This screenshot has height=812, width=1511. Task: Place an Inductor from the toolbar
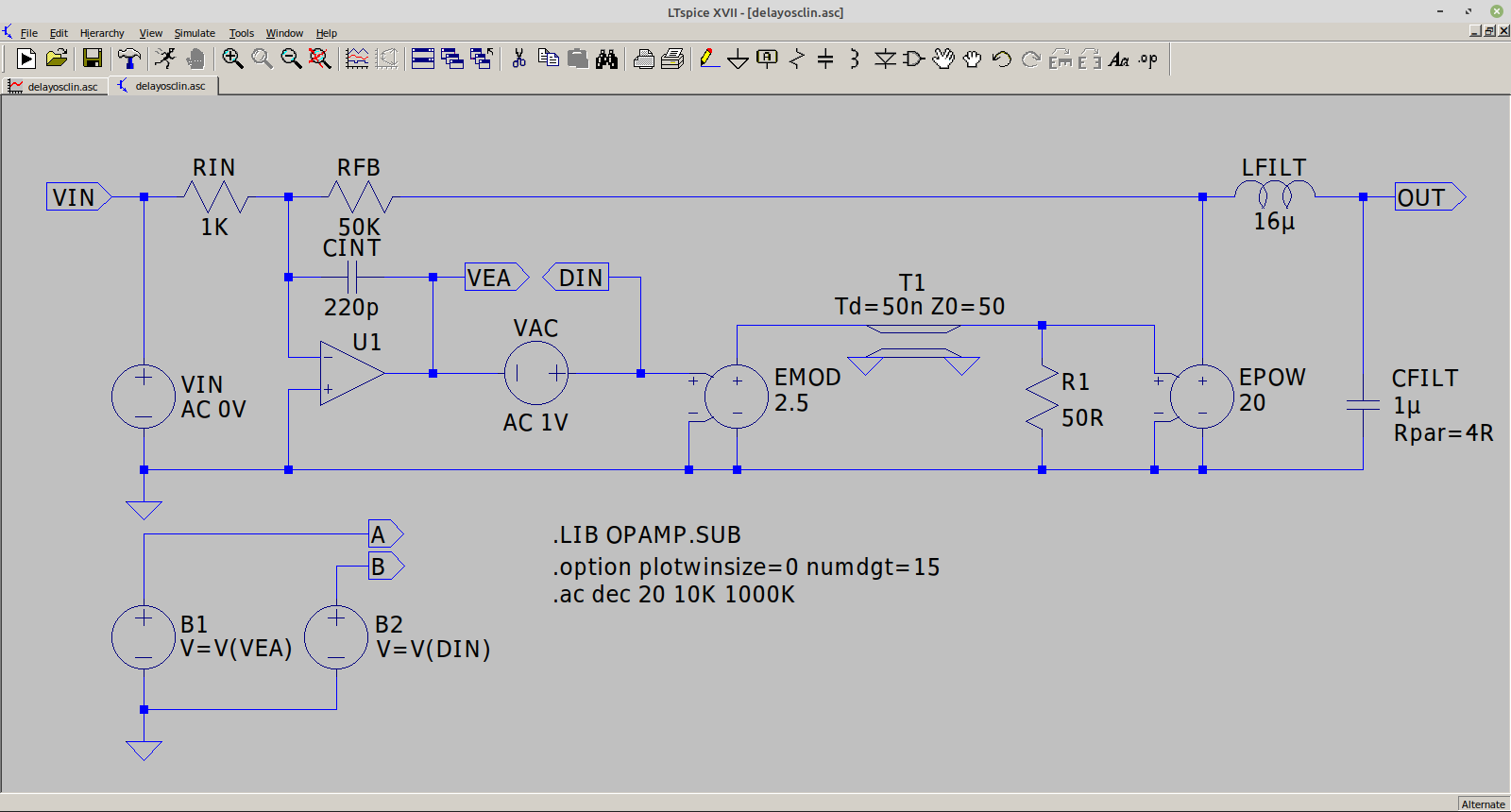coord(855,59)
